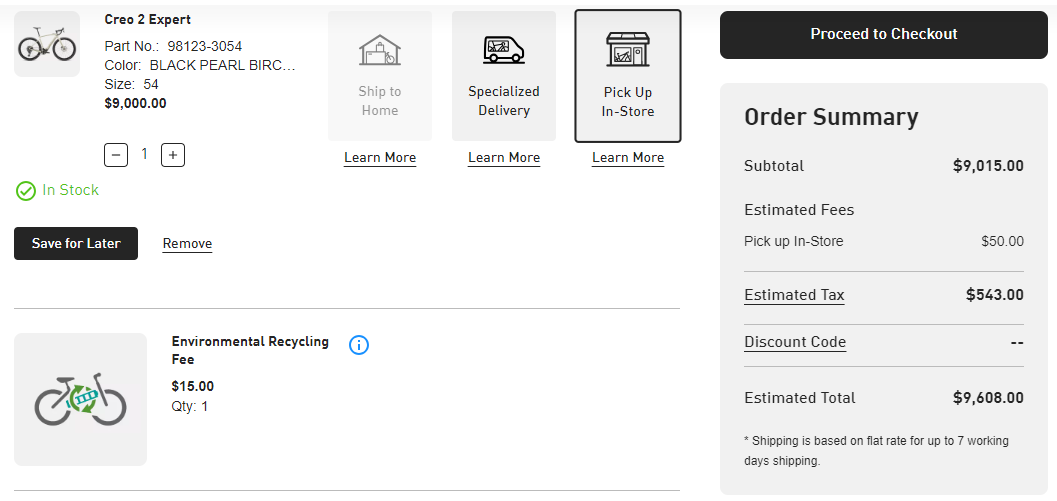Click the Pick Up In-Store shop icon
1057x501 pixels.
tap(628, 50)
